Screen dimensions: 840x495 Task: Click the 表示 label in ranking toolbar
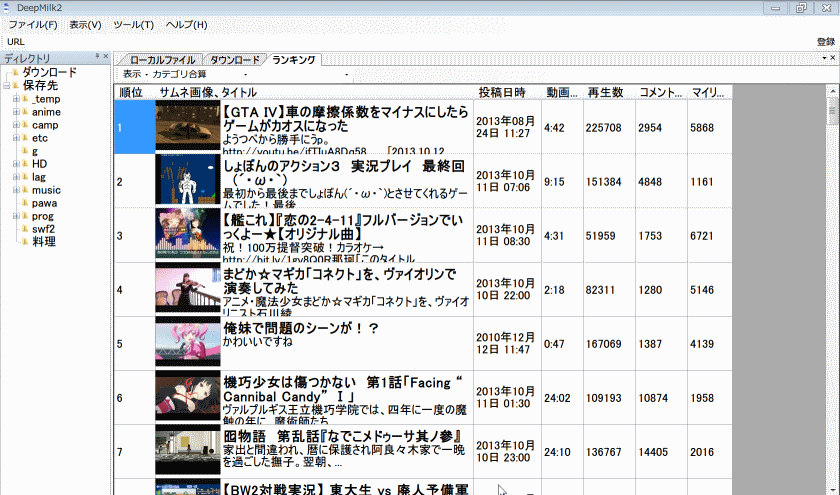pos(132,74)
